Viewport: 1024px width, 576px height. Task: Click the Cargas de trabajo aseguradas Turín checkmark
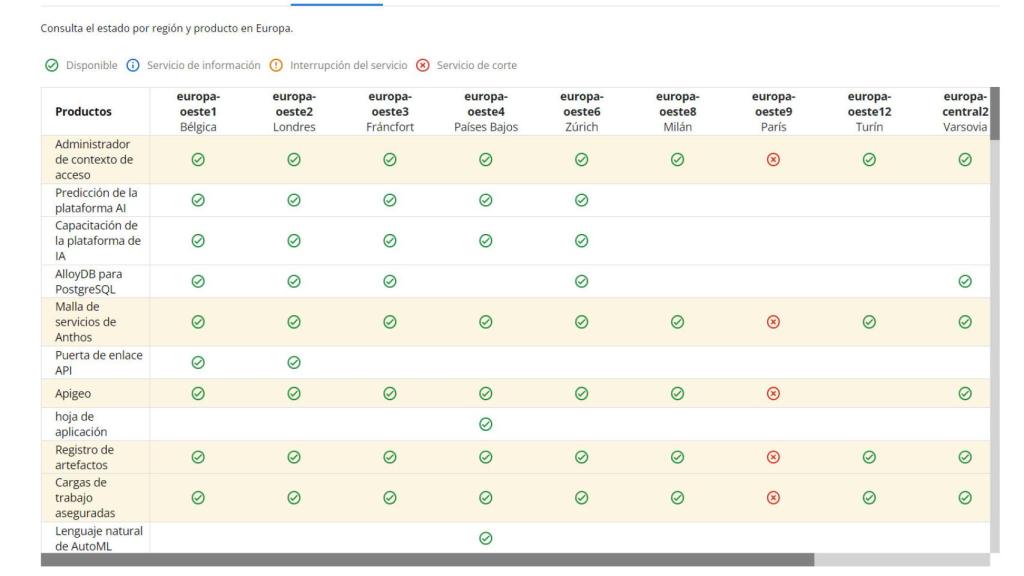click(x=869, y=498)
